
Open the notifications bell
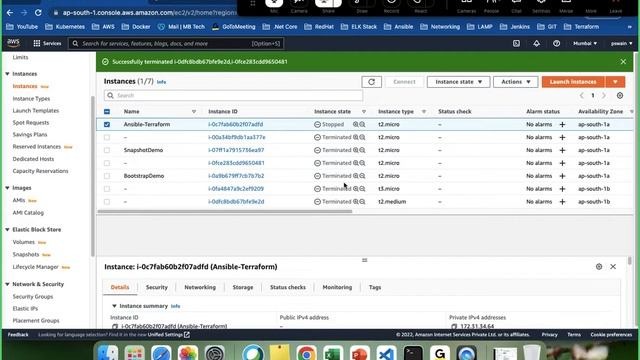tap(536, 43)
